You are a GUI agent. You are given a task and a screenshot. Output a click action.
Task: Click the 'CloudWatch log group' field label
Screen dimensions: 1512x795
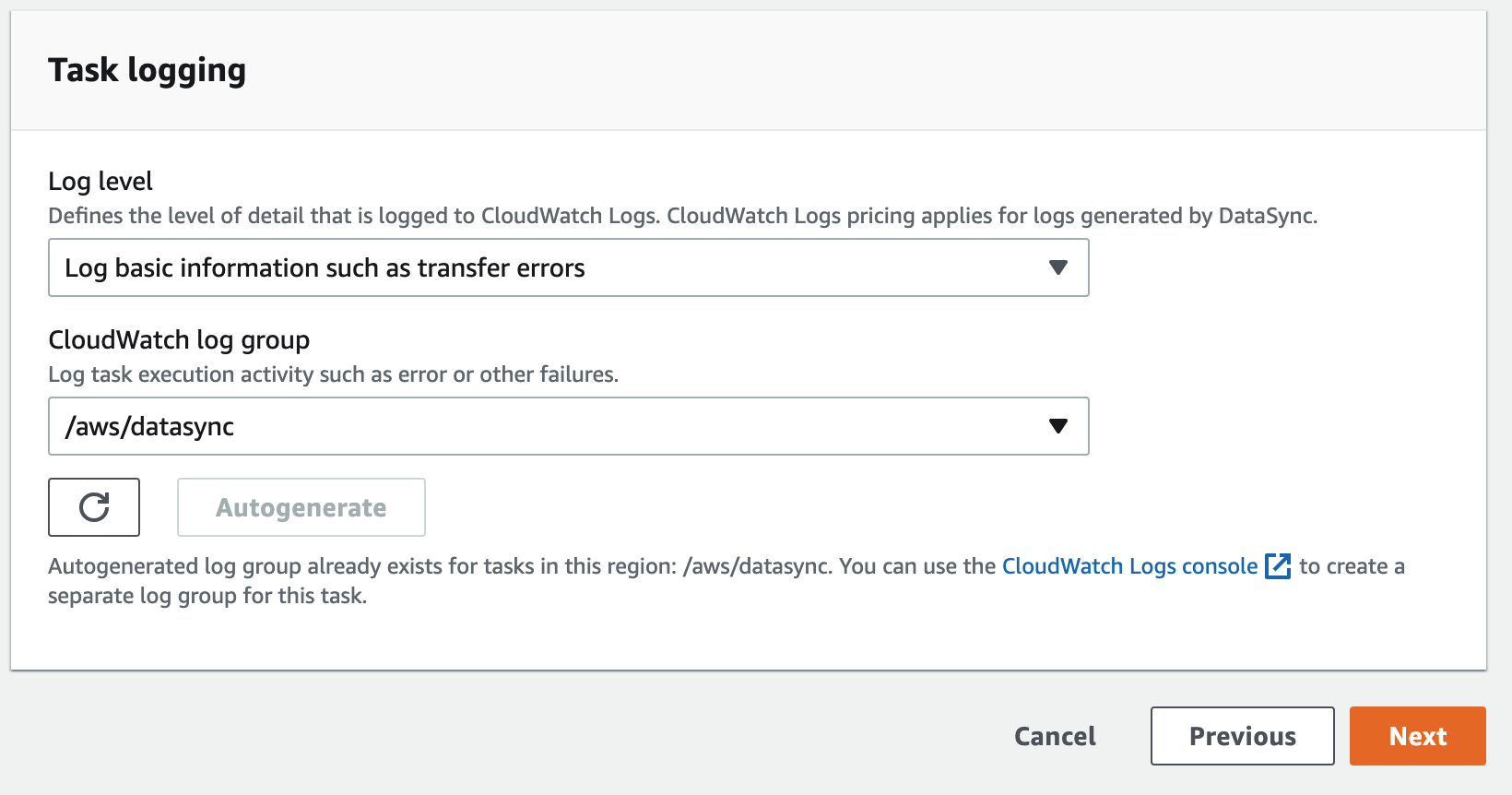[x=179, y=340]
